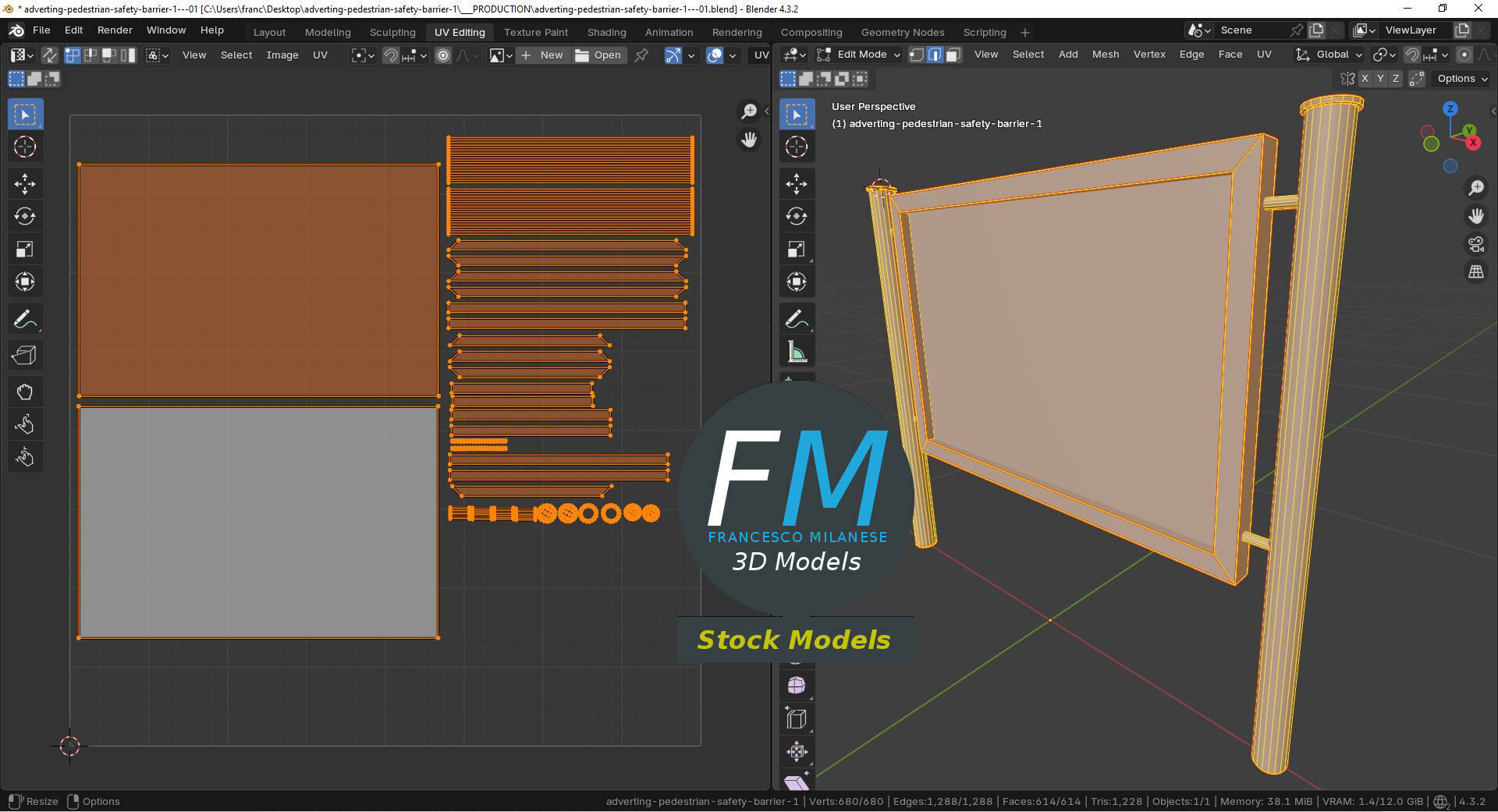The image size is (1498, 812).
Task: Click the ViewLayer name field
Action: (x=1416, y=30)
